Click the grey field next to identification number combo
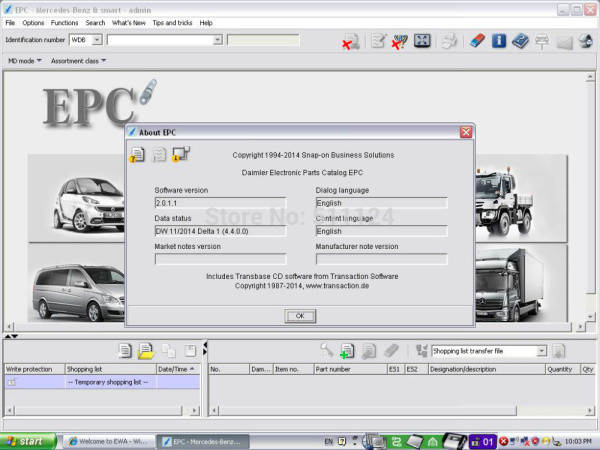Image resolution: width=600 pixels, height=450 pixels. pyautogui.click(x=263, y=40)
